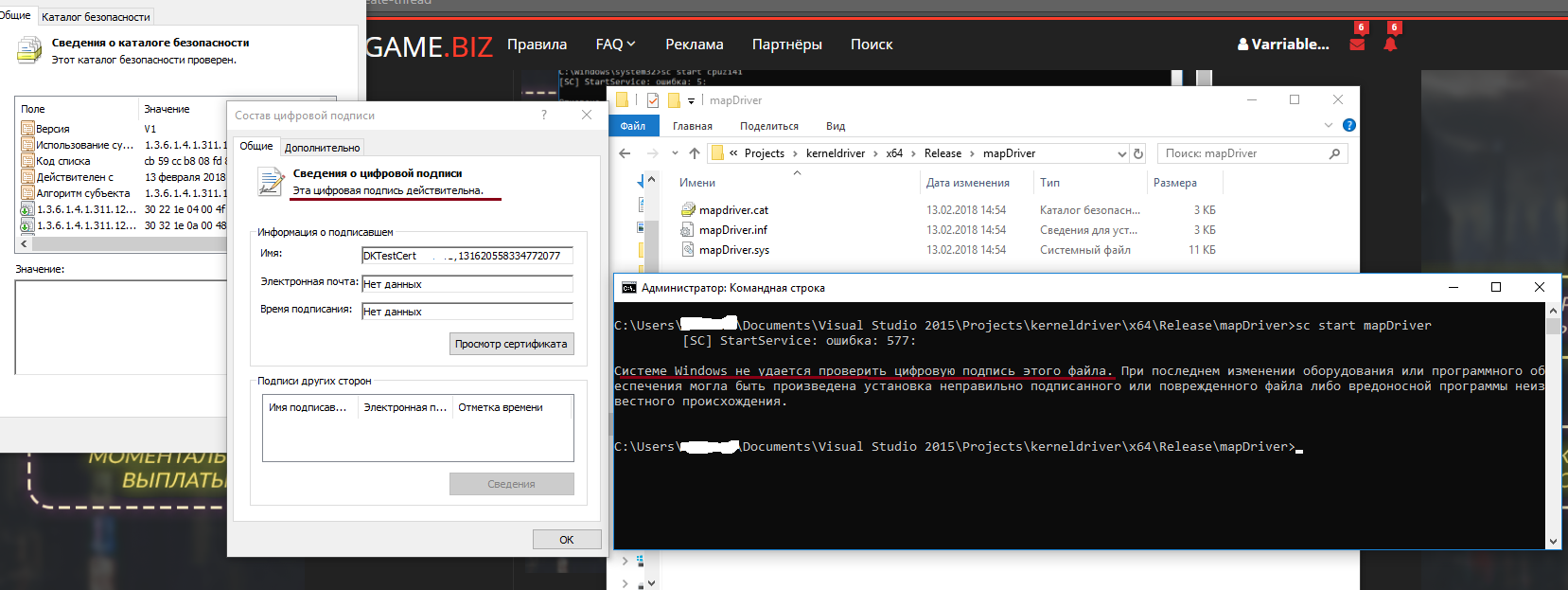Sort by the Тип column header
Screen dimensions: 1568x590
[x=1049, y=183]
